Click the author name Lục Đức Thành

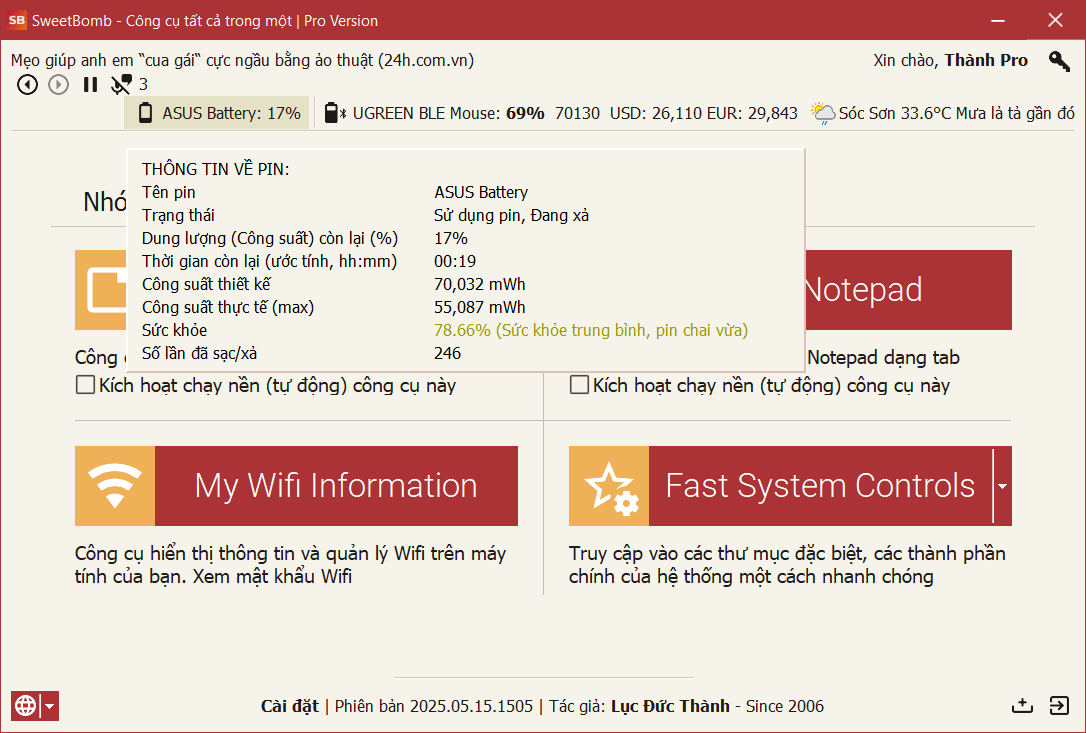(669, 706)
